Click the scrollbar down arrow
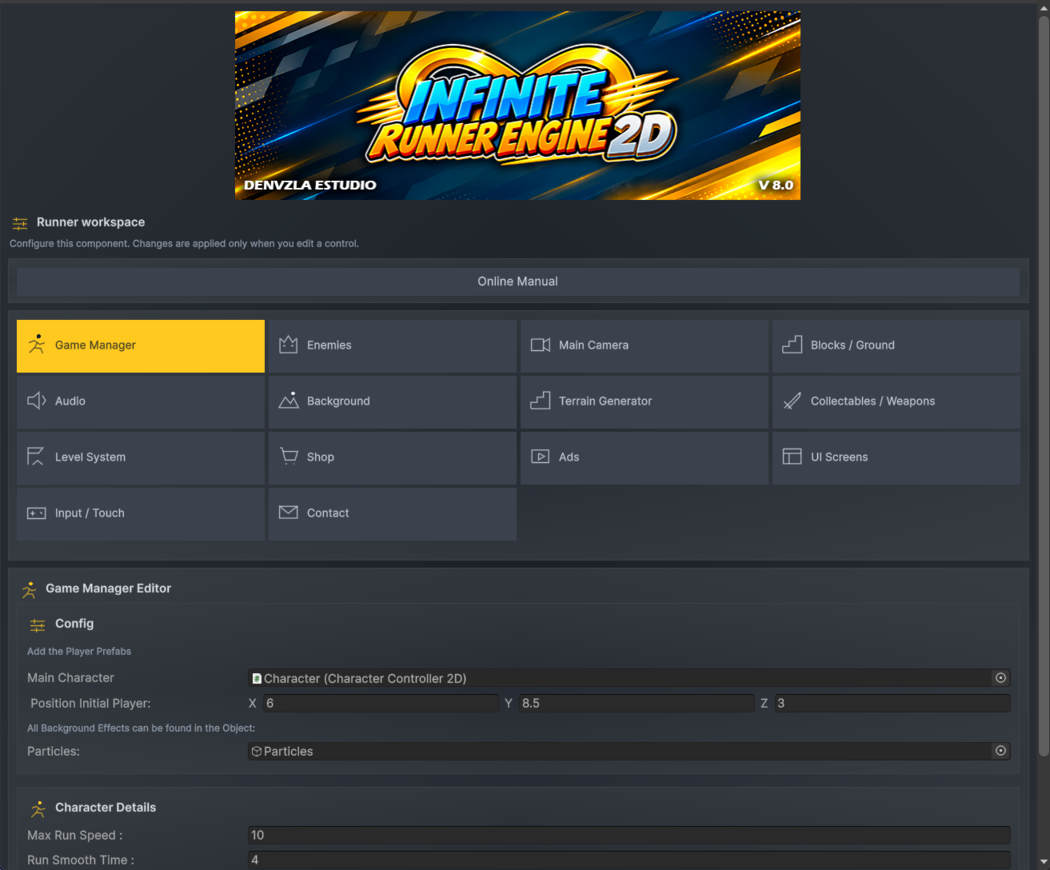The image size is (1050, 870). (1044, 862)
